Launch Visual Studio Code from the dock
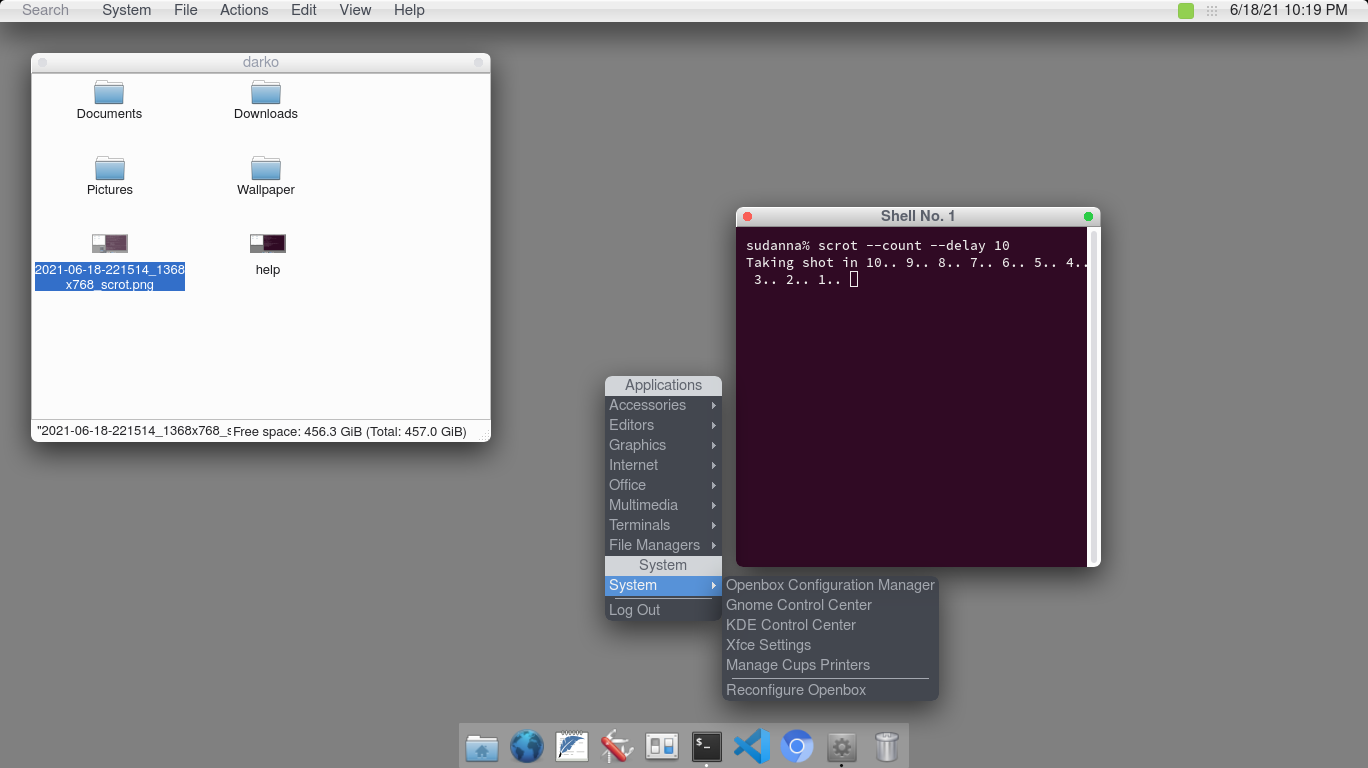1368x768 pixels. pos(751,746)
